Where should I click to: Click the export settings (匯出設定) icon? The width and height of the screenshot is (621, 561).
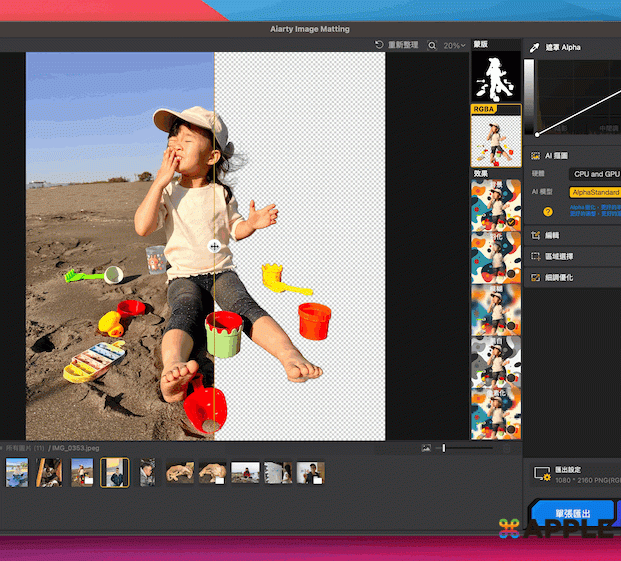pos(541,473)
